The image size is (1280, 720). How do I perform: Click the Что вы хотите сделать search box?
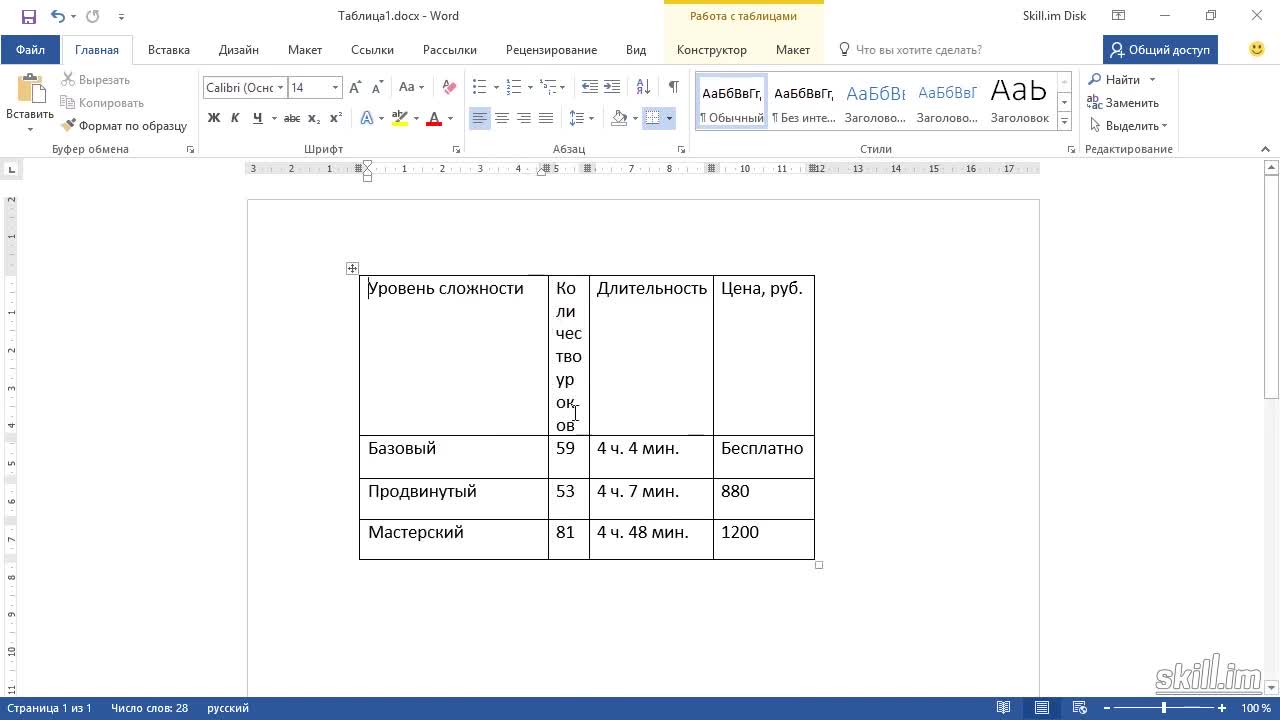pyautogui.click(x=918, y=49)
